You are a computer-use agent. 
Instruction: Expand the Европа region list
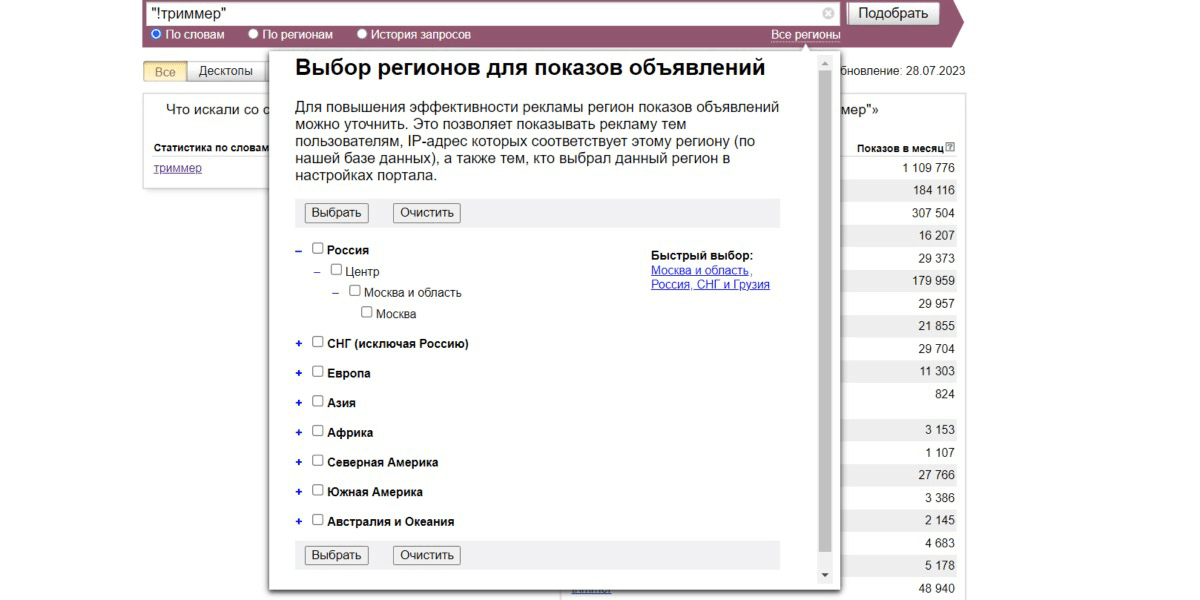click(x=299, y=374)
